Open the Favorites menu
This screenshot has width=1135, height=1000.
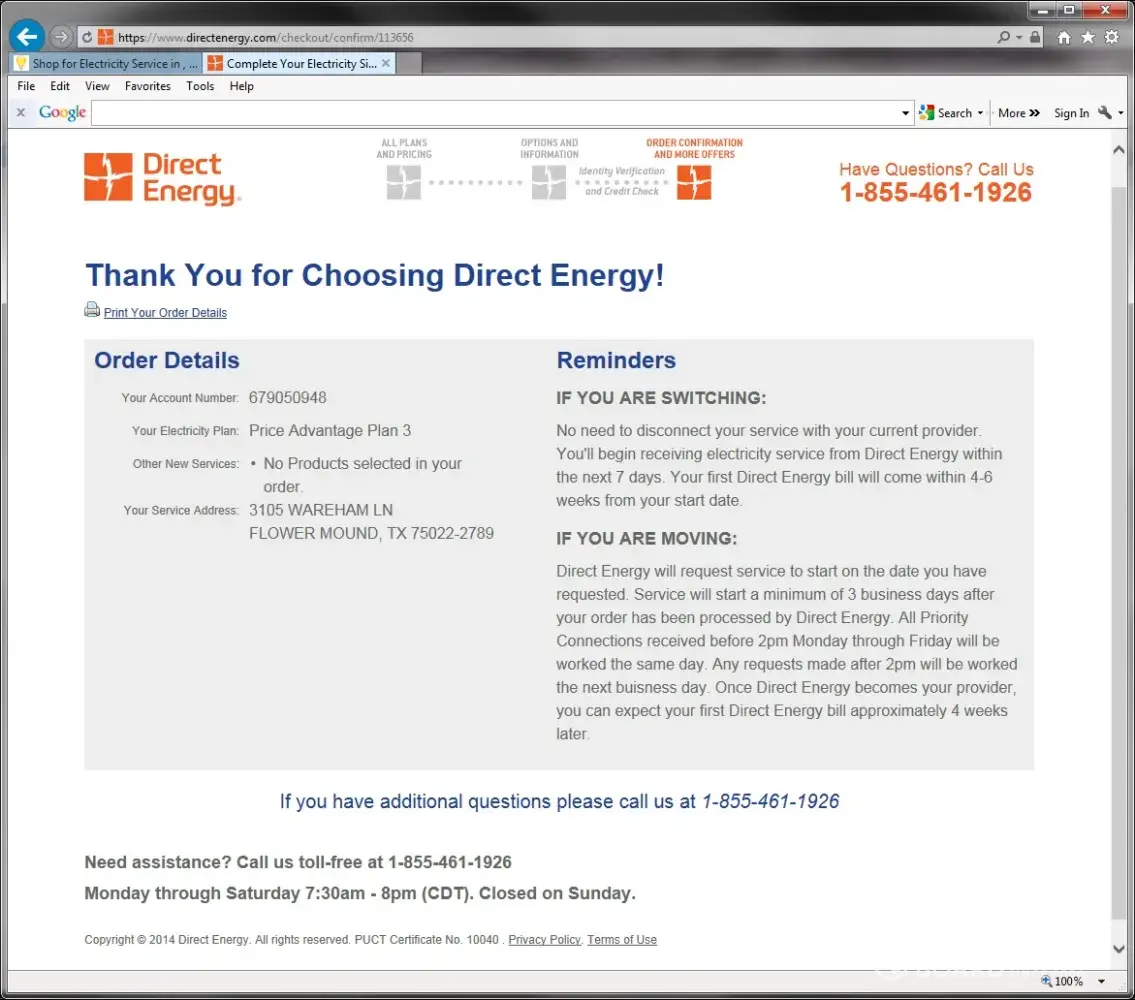148,85
